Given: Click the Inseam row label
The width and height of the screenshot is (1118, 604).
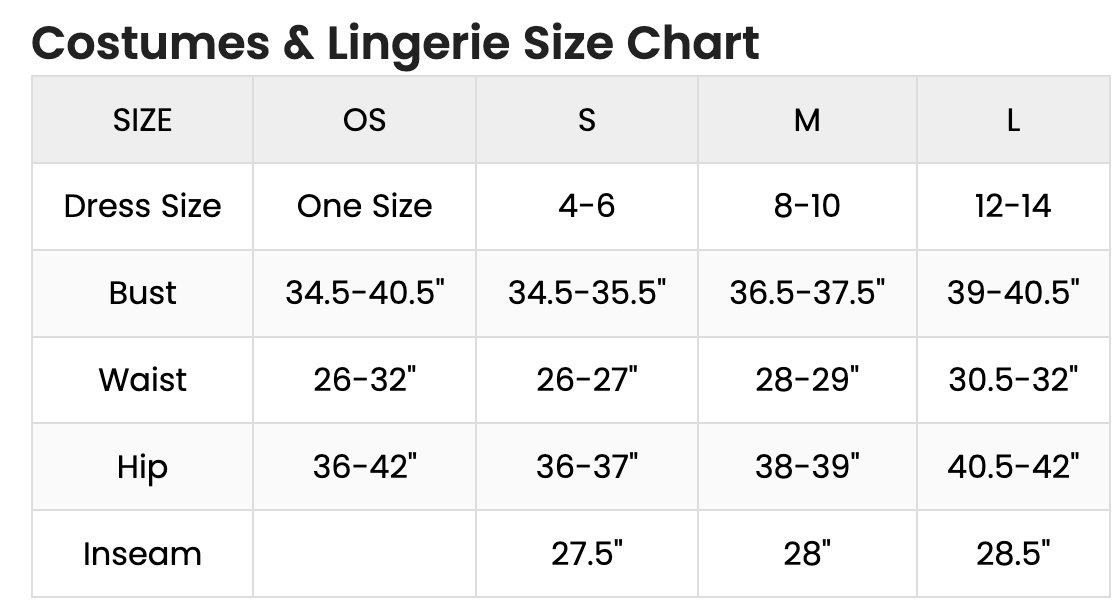Looking at the screenshot, I should click(x=142, y=554).
